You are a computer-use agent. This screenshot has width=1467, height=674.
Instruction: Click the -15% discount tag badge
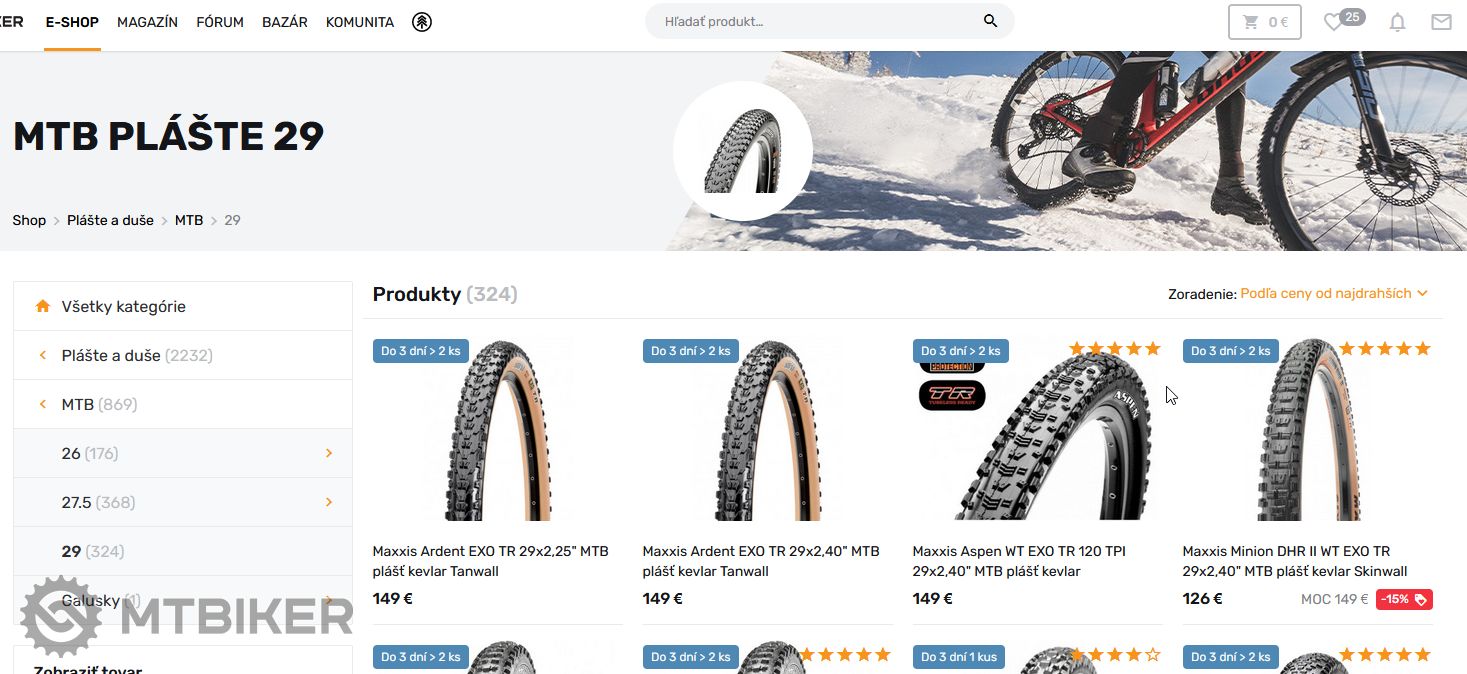click(x=1404, y=600)
